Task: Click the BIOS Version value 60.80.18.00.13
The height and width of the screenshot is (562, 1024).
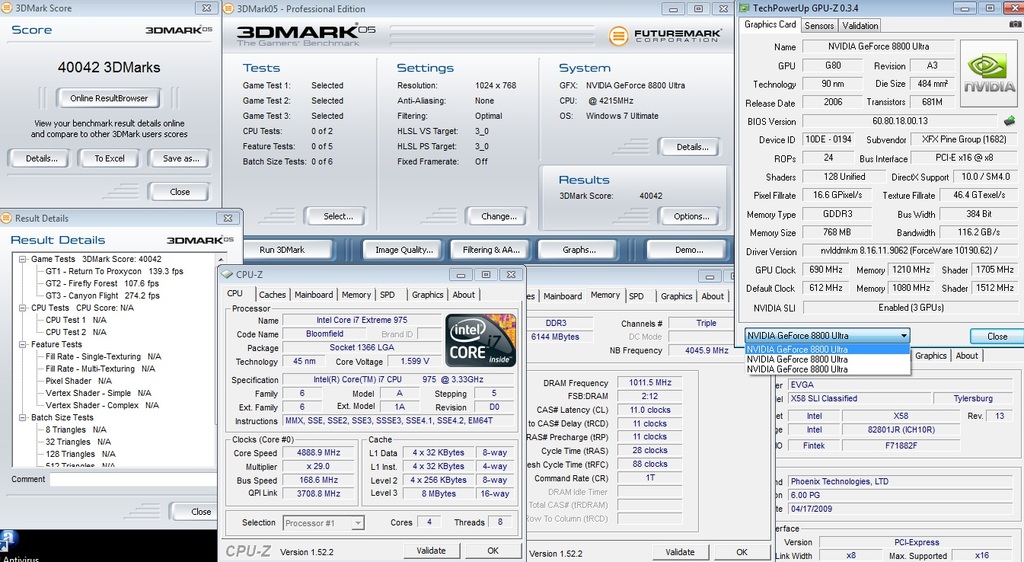Action: click(899, 121)
